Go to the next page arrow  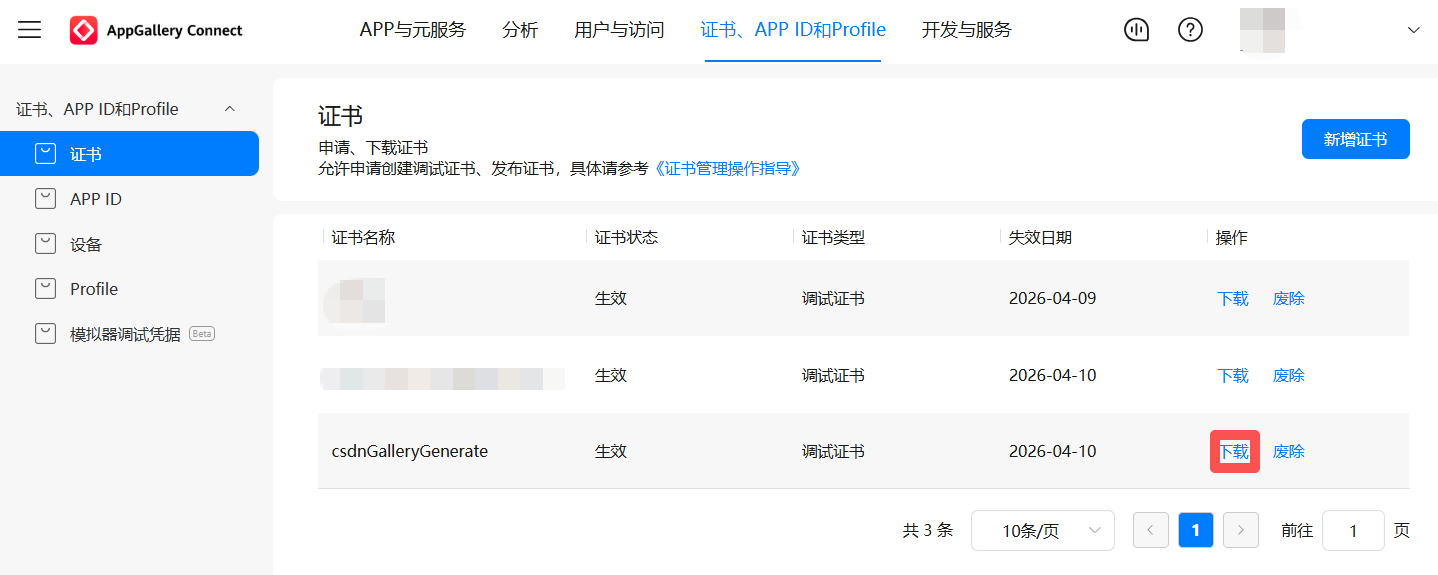1241,530
